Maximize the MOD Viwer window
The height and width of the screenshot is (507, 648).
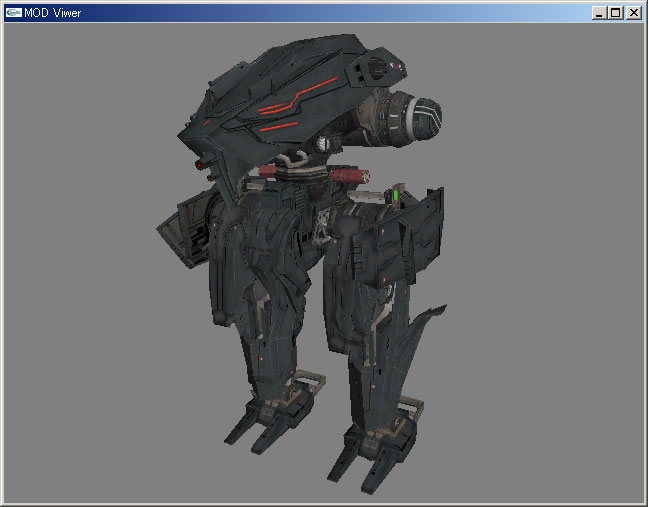[615, 13]
